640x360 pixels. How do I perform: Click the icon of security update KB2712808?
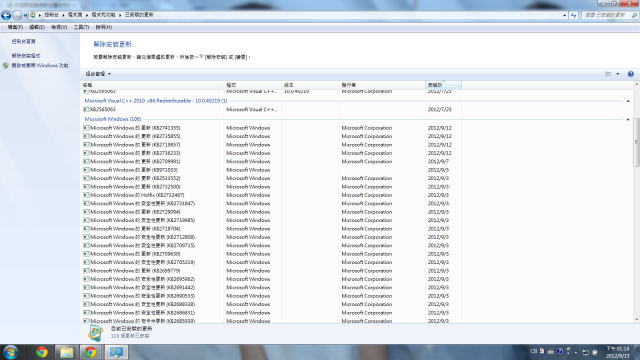[x=86, y=237]
